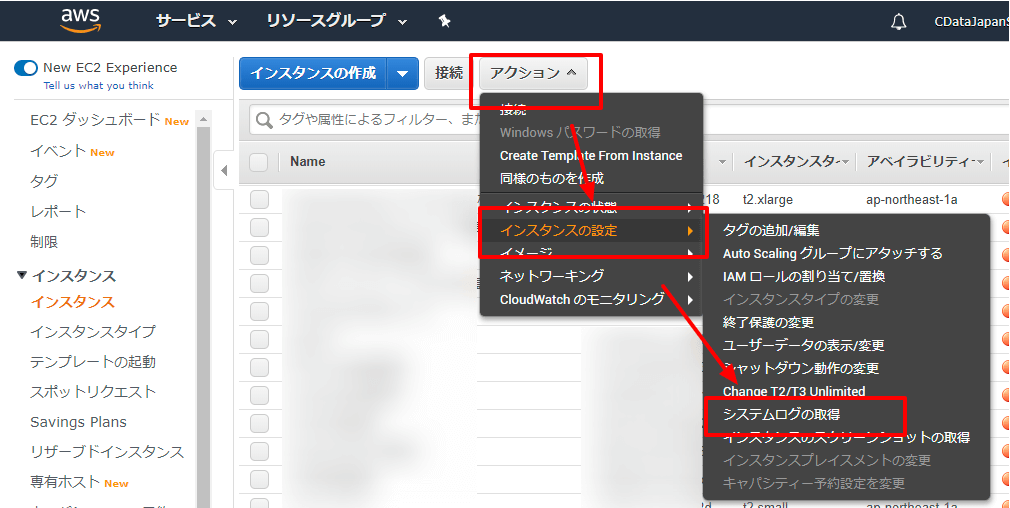The height and width of the screenshot is (508, 1010).
Task: Open タグ sidebar link
Action: pos(44,182)
